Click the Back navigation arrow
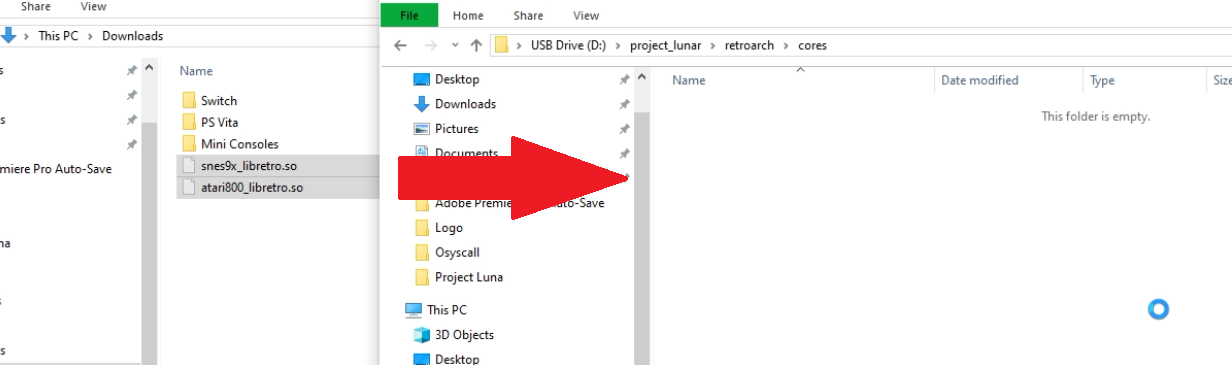 click(400, 45)
